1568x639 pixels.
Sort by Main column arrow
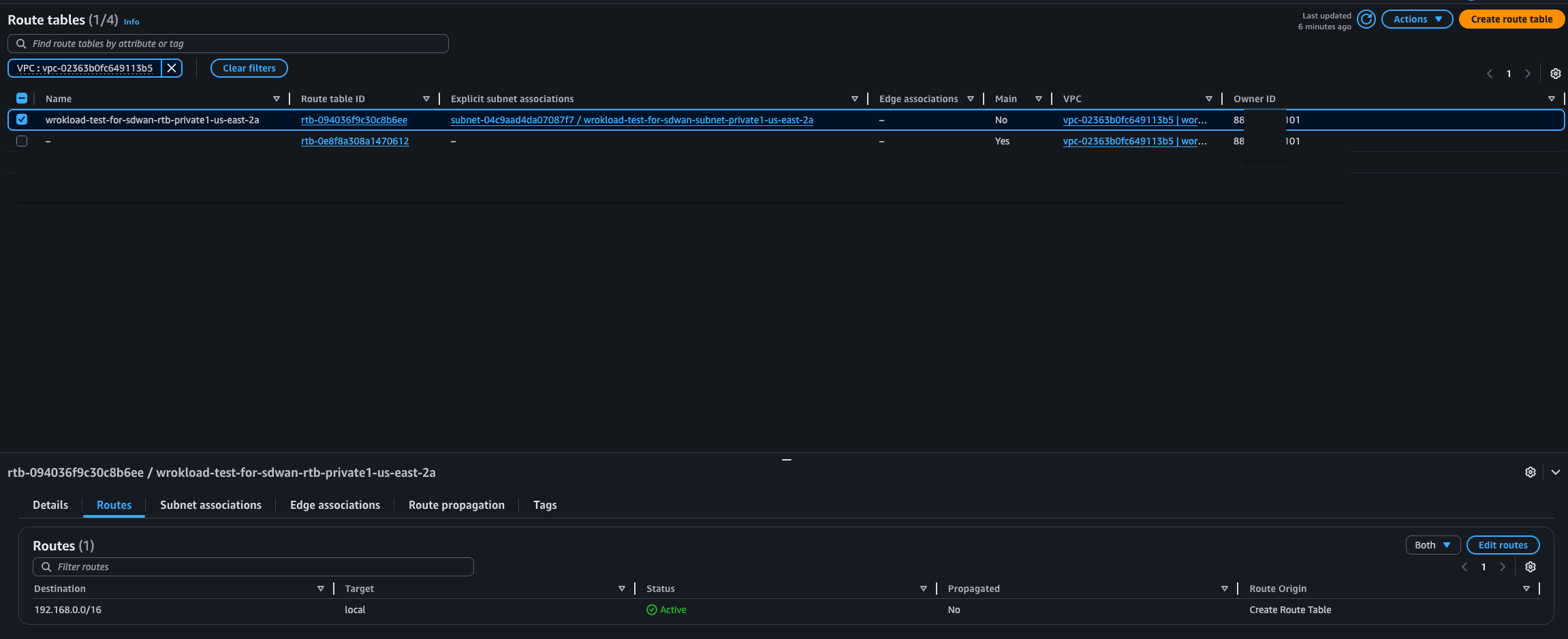[x=1038, y=99]
